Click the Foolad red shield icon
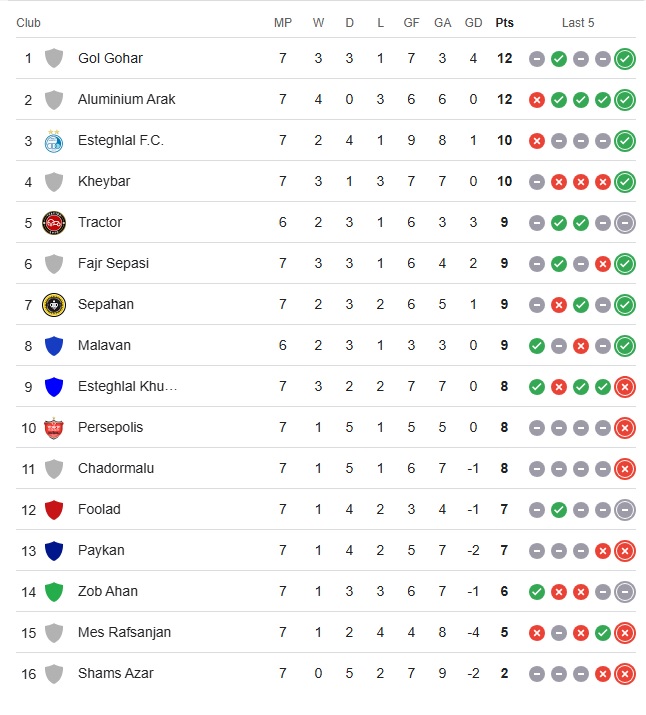646x715 pixels. coord(54,510)
